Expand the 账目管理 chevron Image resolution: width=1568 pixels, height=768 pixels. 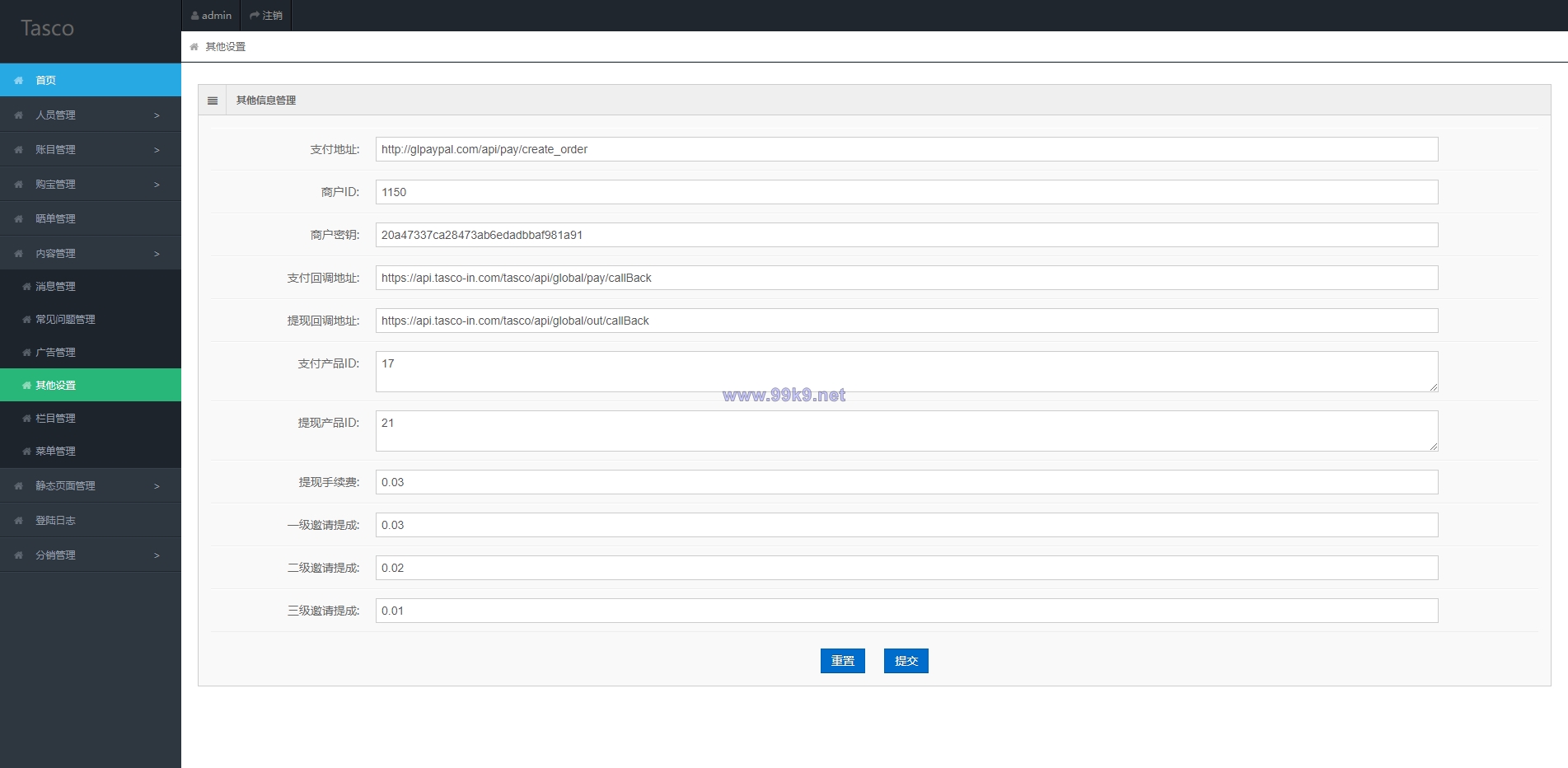coord(157,150)
